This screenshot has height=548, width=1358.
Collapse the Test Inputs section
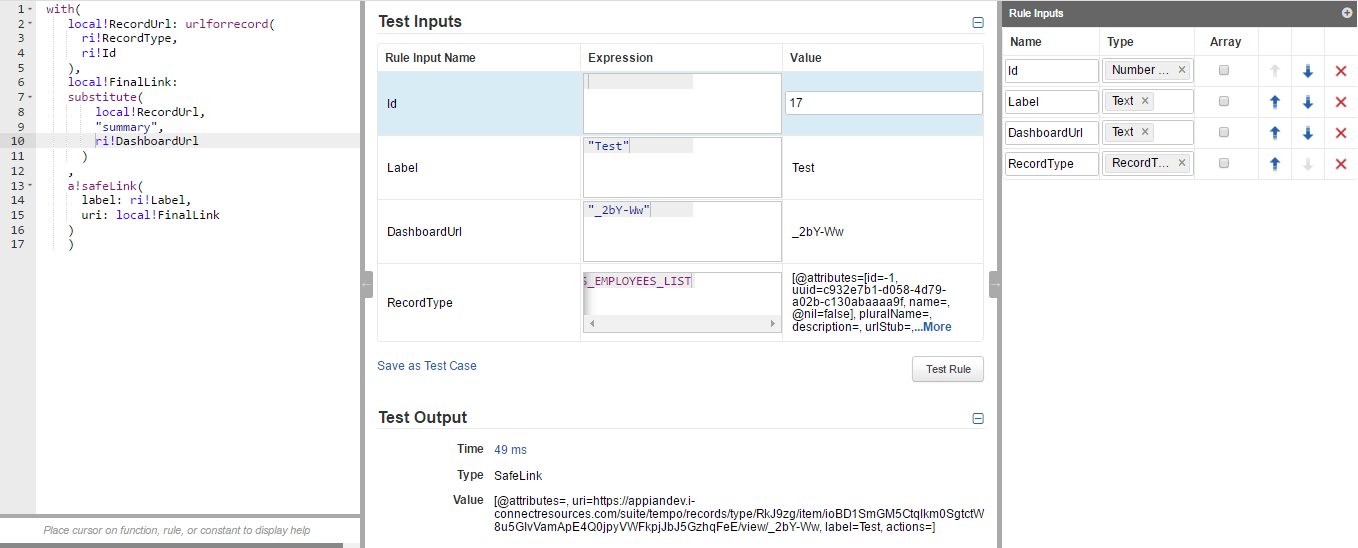pyautogui.click(x=978, y=22)
